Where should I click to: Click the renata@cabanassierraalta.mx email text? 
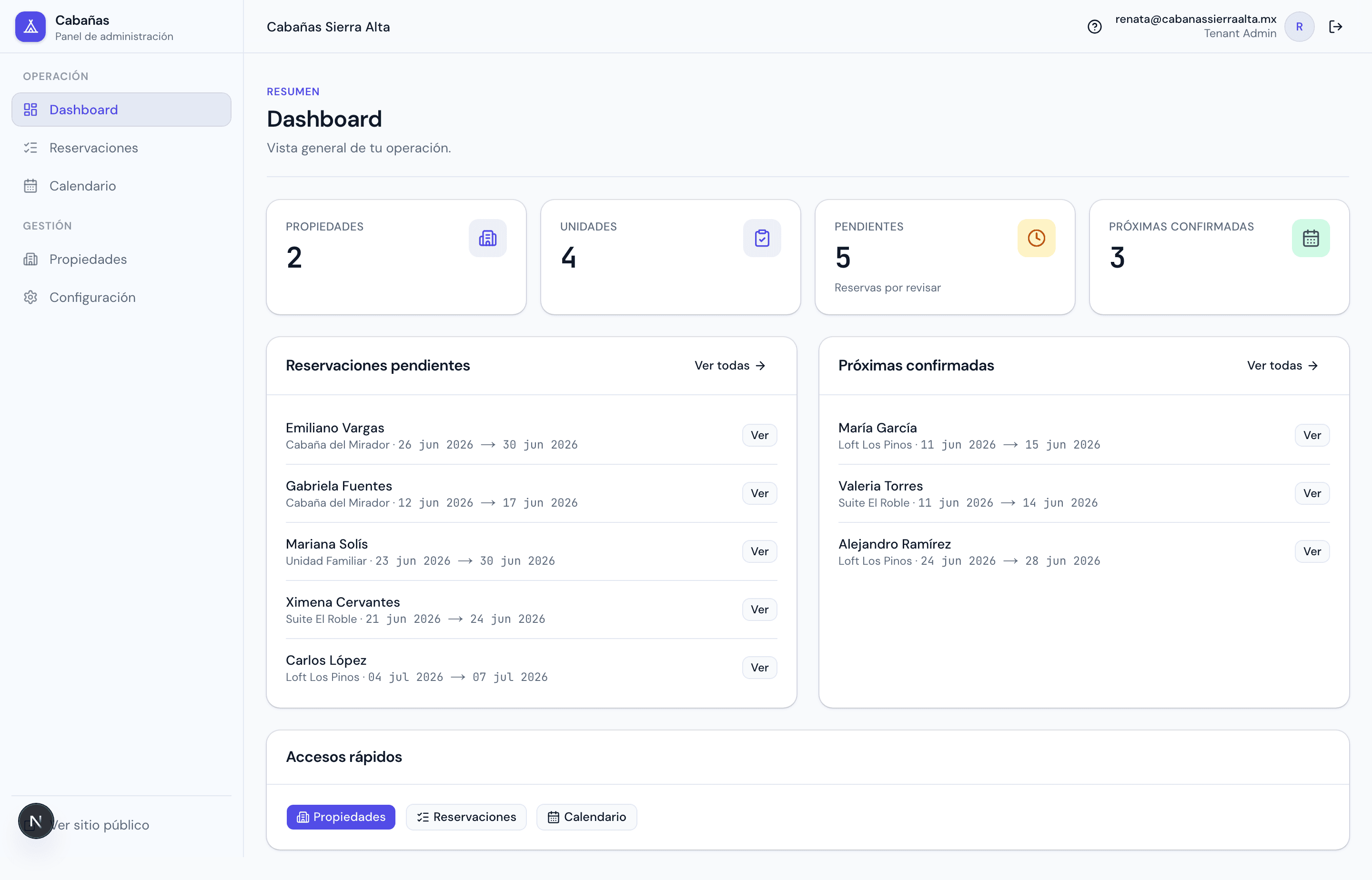click(x=1195, y=19)
